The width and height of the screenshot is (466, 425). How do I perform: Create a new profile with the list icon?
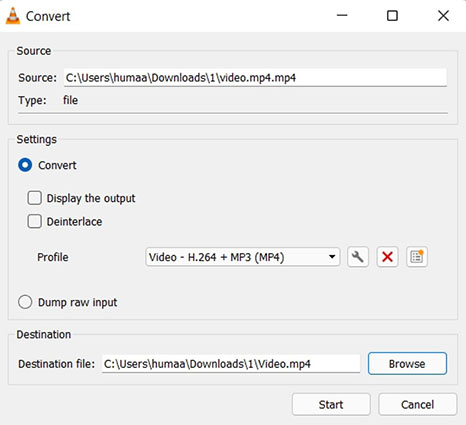pyautogui.click(x=417, y=257)
